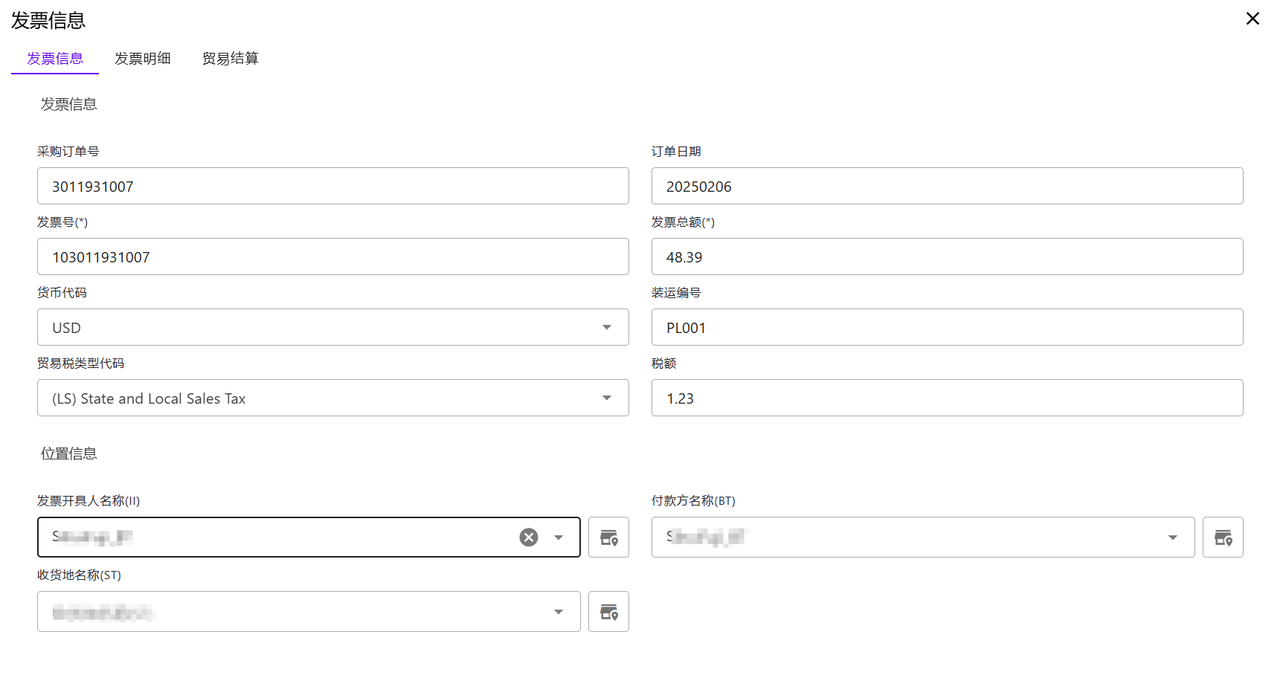Click inside the 收货地名称 combo box text
1280x678 pixels.
(290, 611)
